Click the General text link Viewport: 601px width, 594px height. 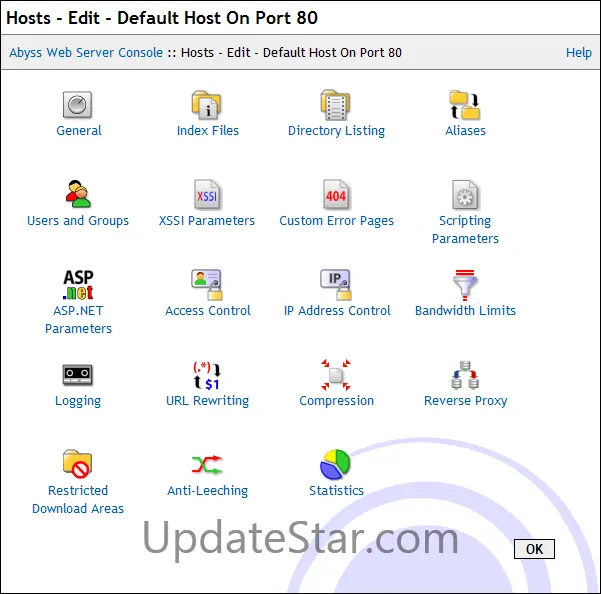79,131
